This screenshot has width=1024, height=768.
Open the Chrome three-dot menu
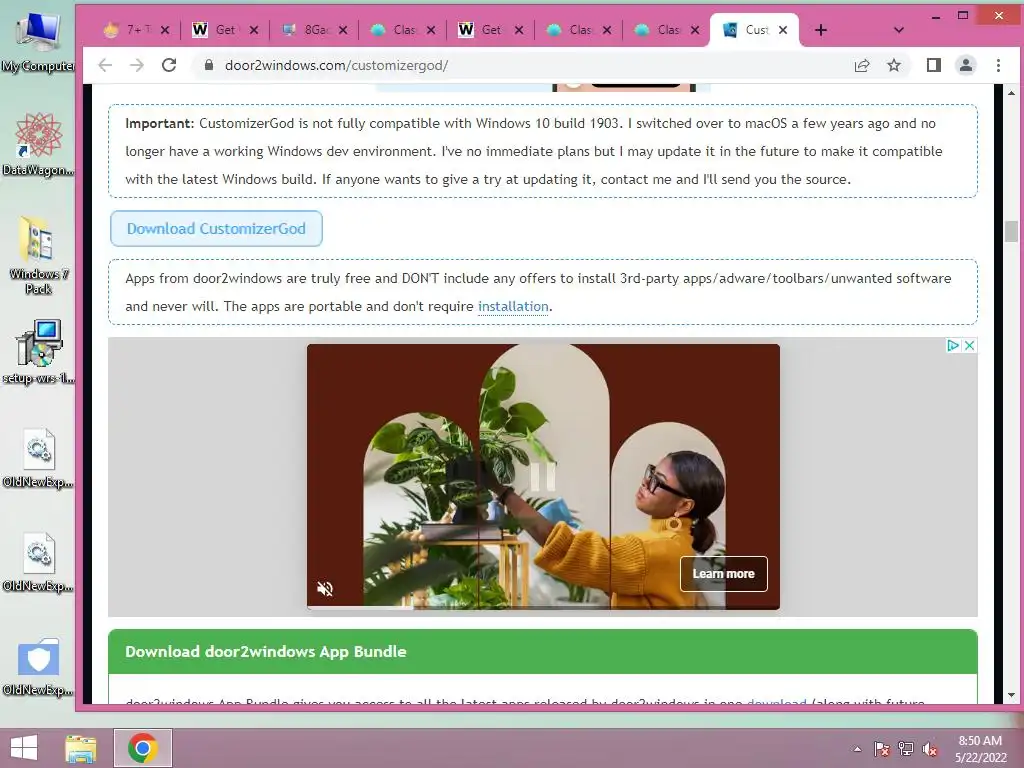tap(998, 65)
